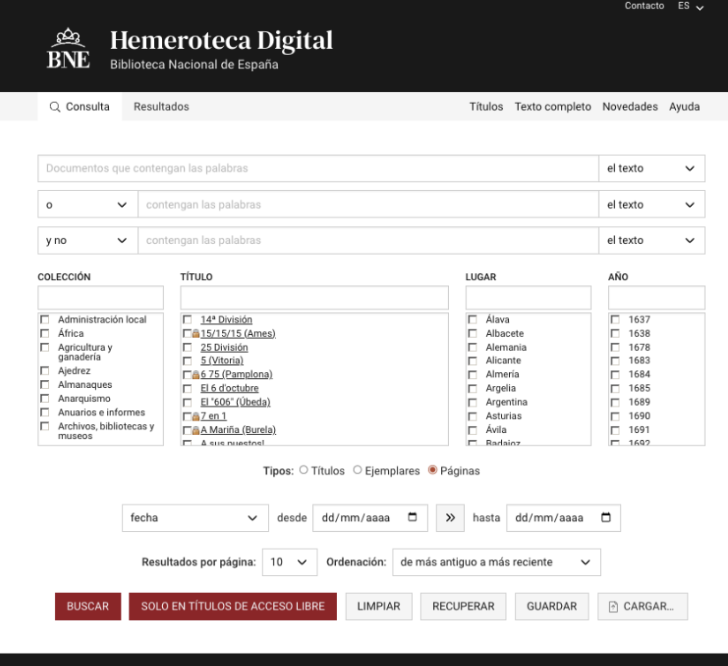
Task: Click the magnifier icon in Consulta tab
Action: (x=55, y=107)
